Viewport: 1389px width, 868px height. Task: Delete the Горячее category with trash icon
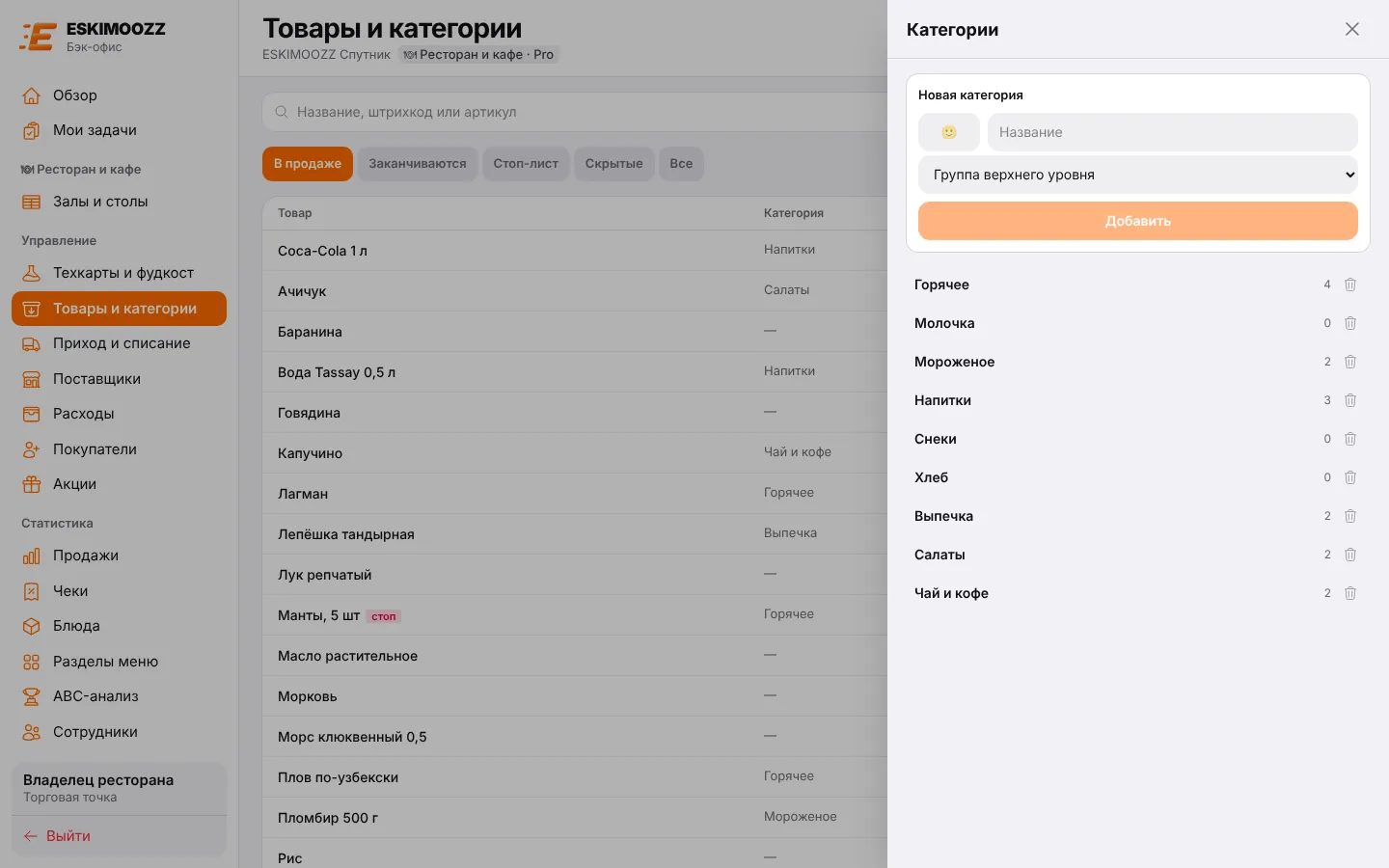click(1350, 285)
